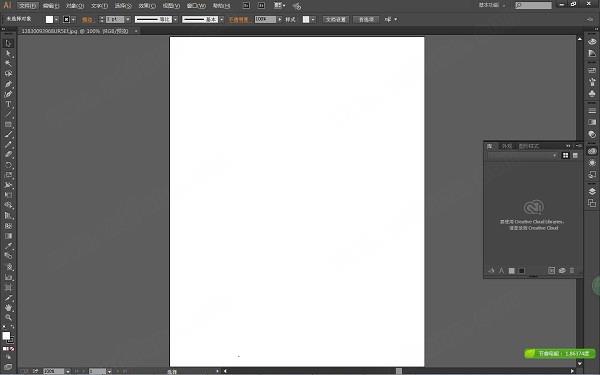600x375 pixels.
Task: Select the Rectangle tool
Action: pos(8,124)
